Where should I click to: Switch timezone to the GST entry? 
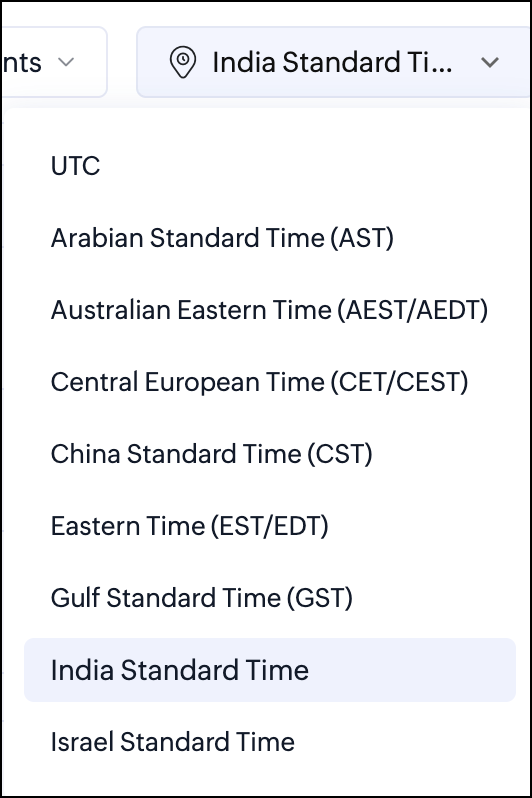click(x=270, y=598)
